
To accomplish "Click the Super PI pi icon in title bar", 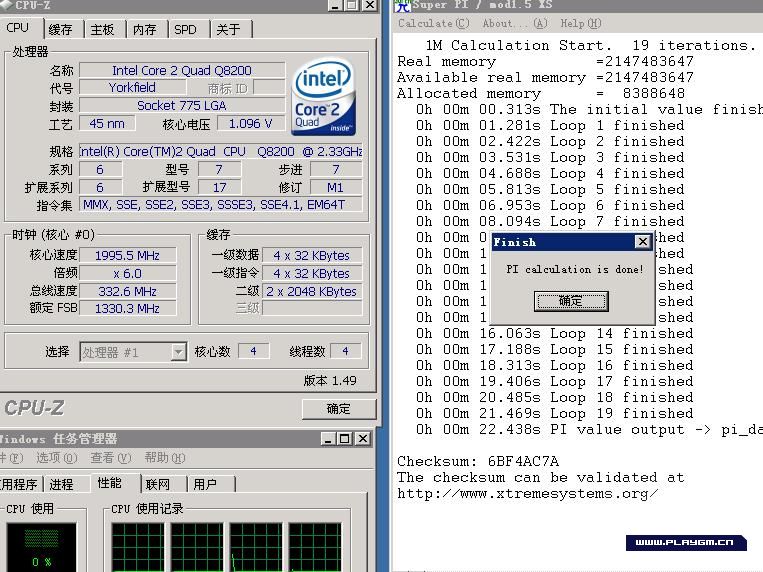I will 403,6.
